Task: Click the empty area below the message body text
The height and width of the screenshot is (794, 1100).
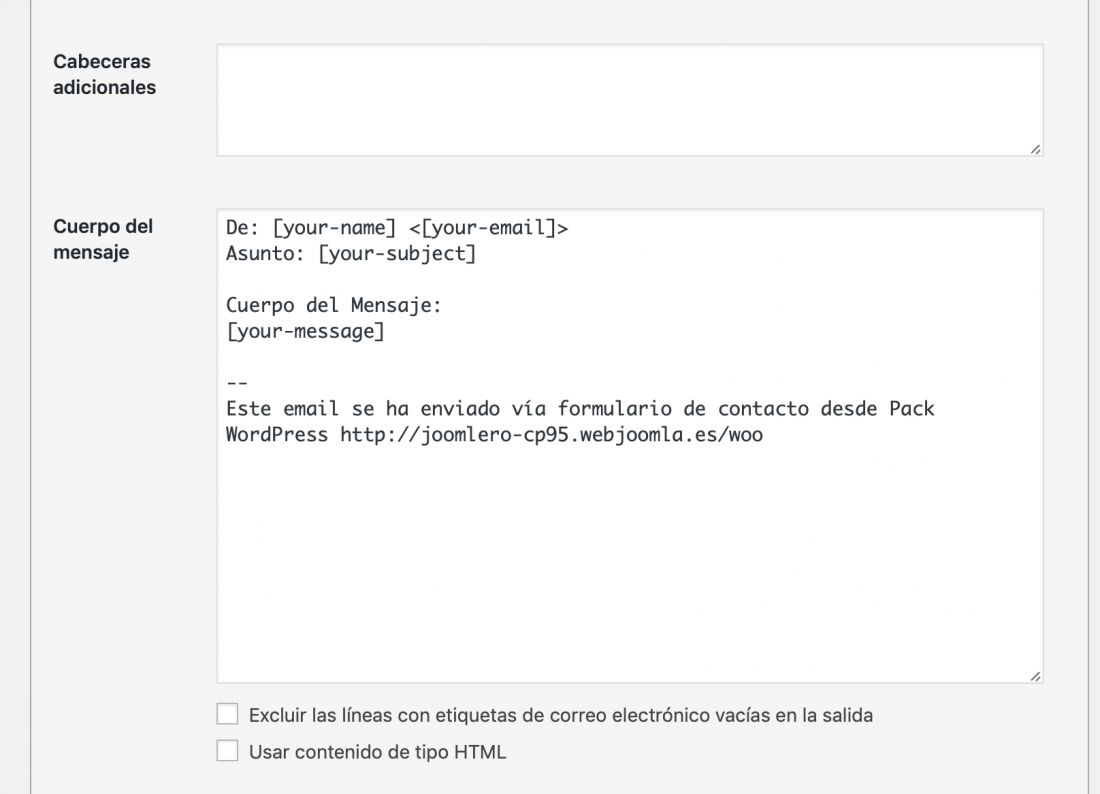Action: point(629,561)
